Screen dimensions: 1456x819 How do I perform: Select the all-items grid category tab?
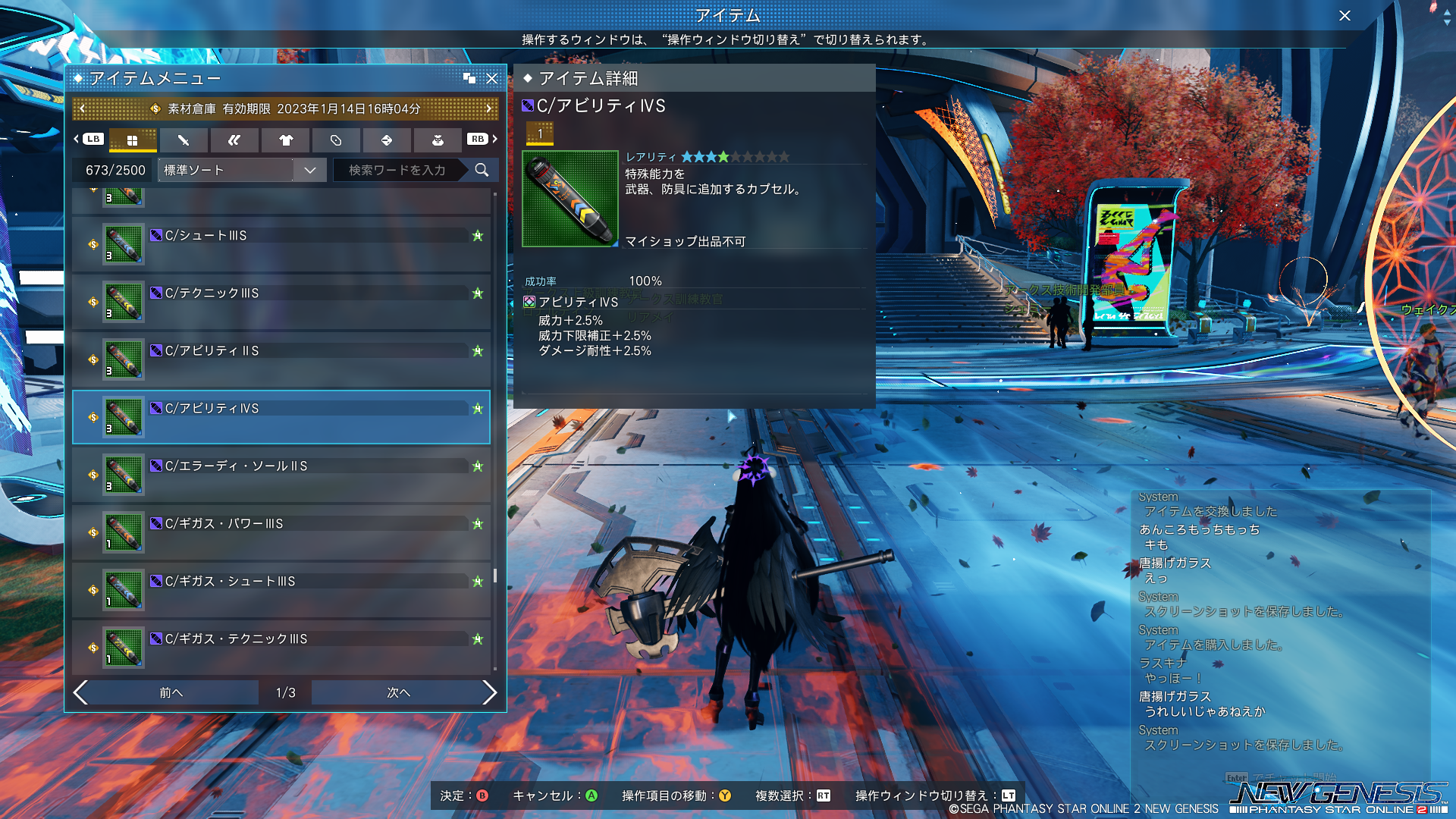(133, 140)
